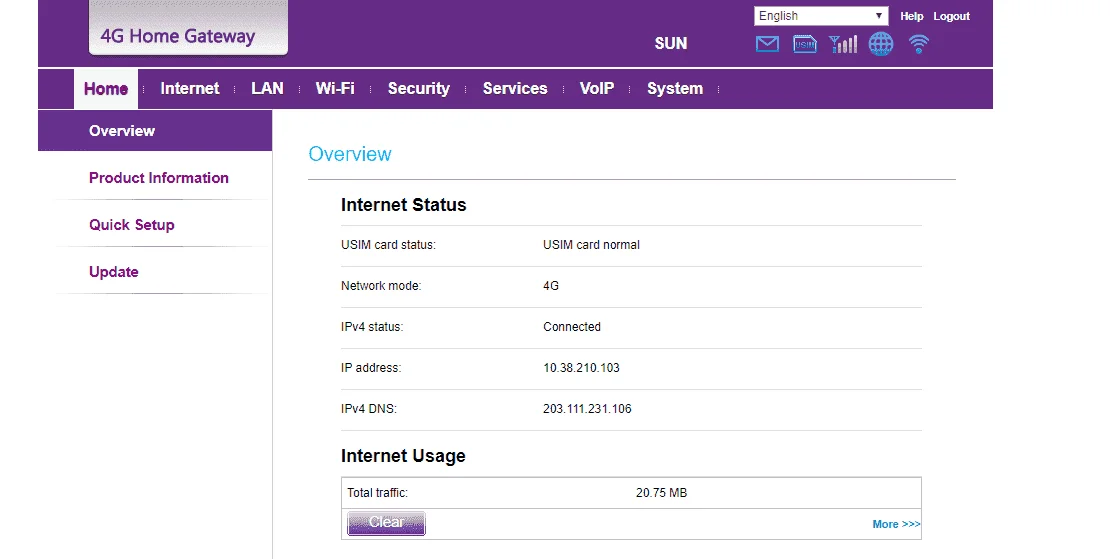Open Quick Setup in the sidebar
The width and height of the screenshot is (1113, 559).
point(131,225)
